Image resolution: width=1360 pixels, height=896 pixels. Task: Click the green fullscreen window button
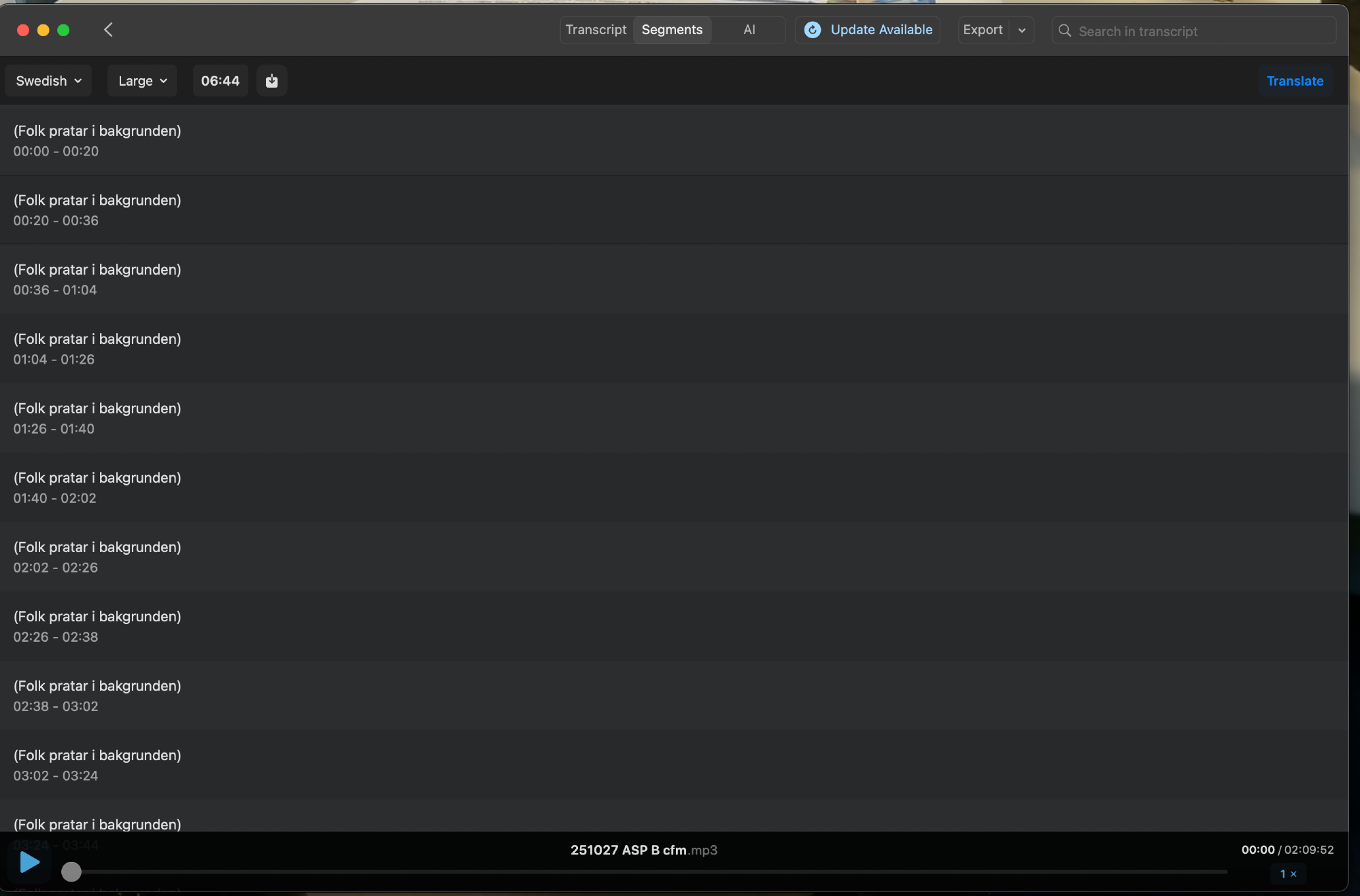pyautogui.click(x=63, y=30)
